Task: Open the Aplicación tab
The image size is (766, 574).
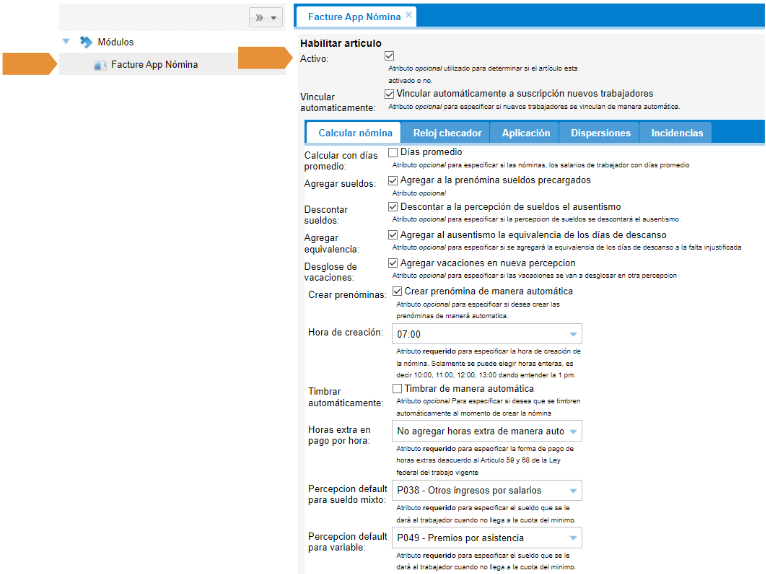Action: pos(525,133)
